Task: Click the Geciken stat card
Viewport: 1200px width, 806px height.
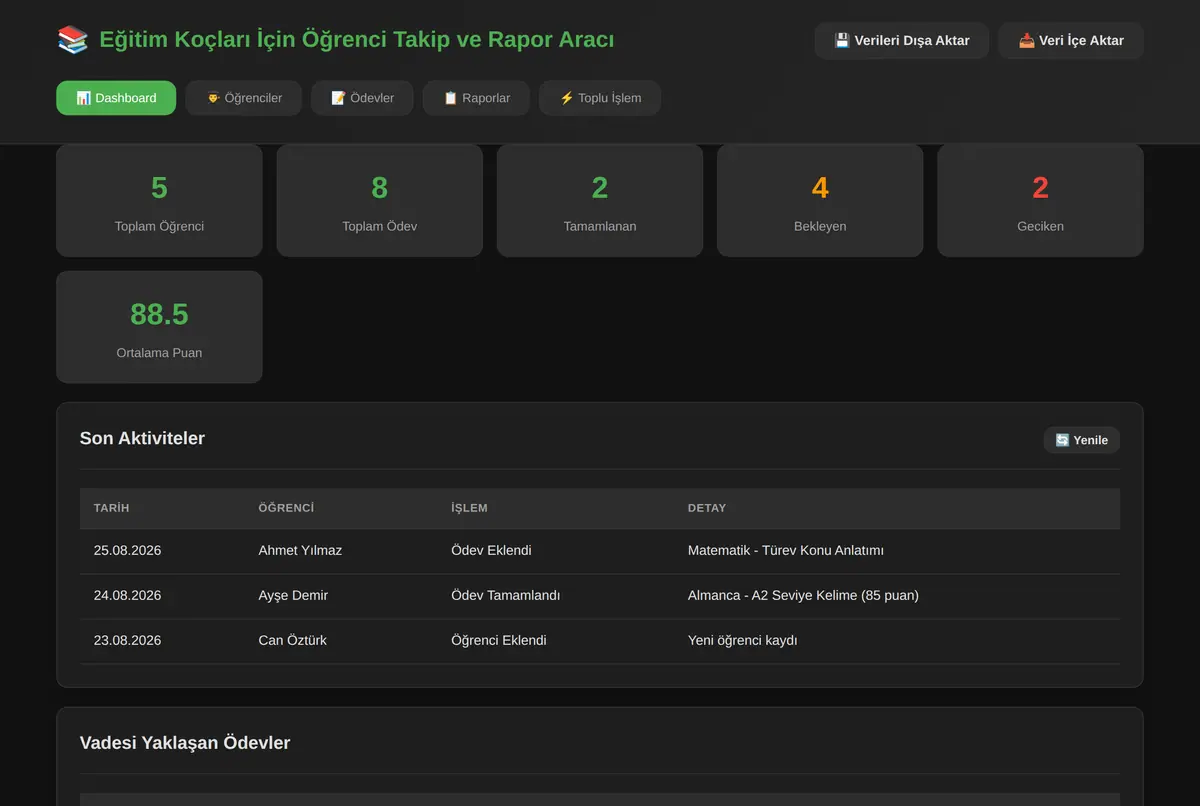Action: tap(1040, 200)
